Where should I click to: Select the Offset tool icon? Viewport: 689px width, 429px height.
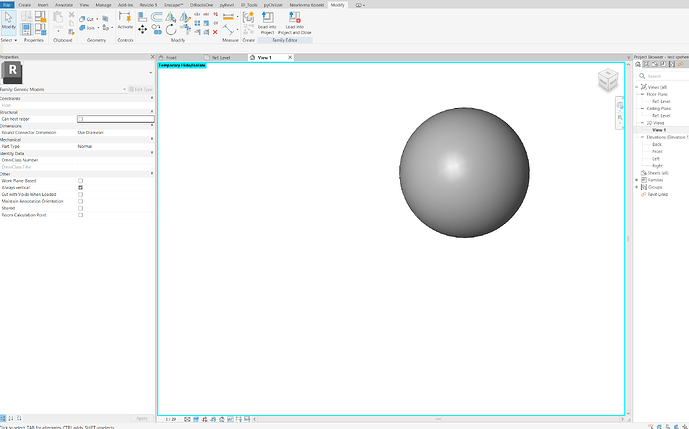click(x=156, y=17)
